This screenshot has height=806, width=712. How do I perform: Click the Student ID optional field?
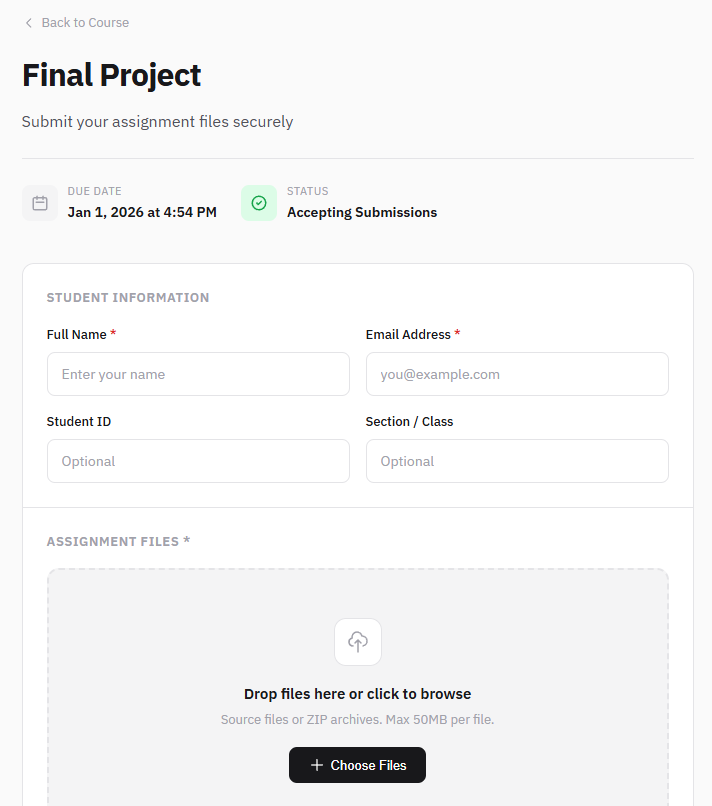(198, 460)
